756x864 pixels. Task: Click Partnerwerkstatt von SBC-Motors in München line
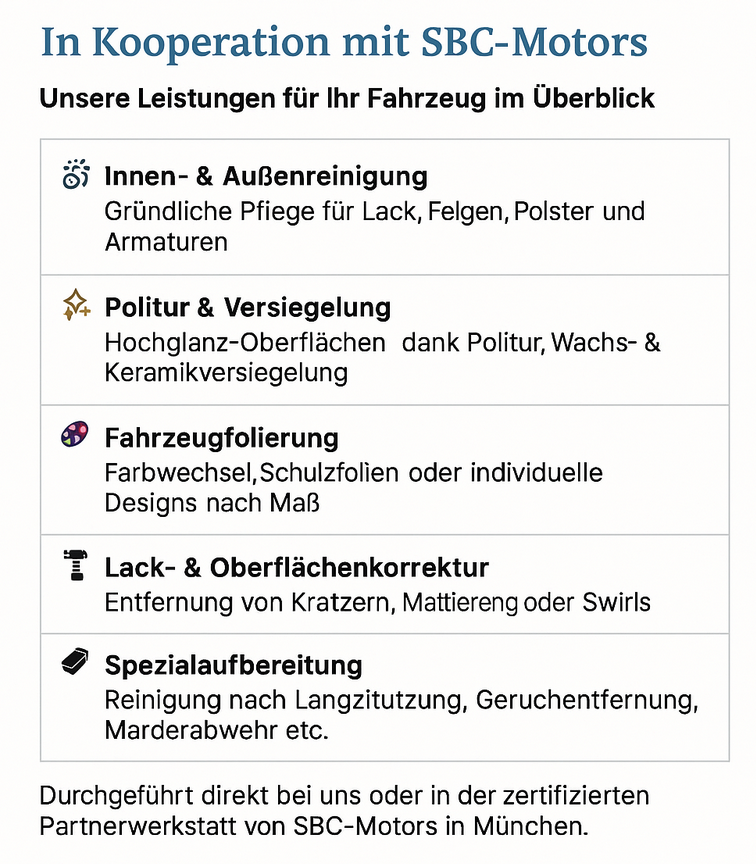[314, 827]
